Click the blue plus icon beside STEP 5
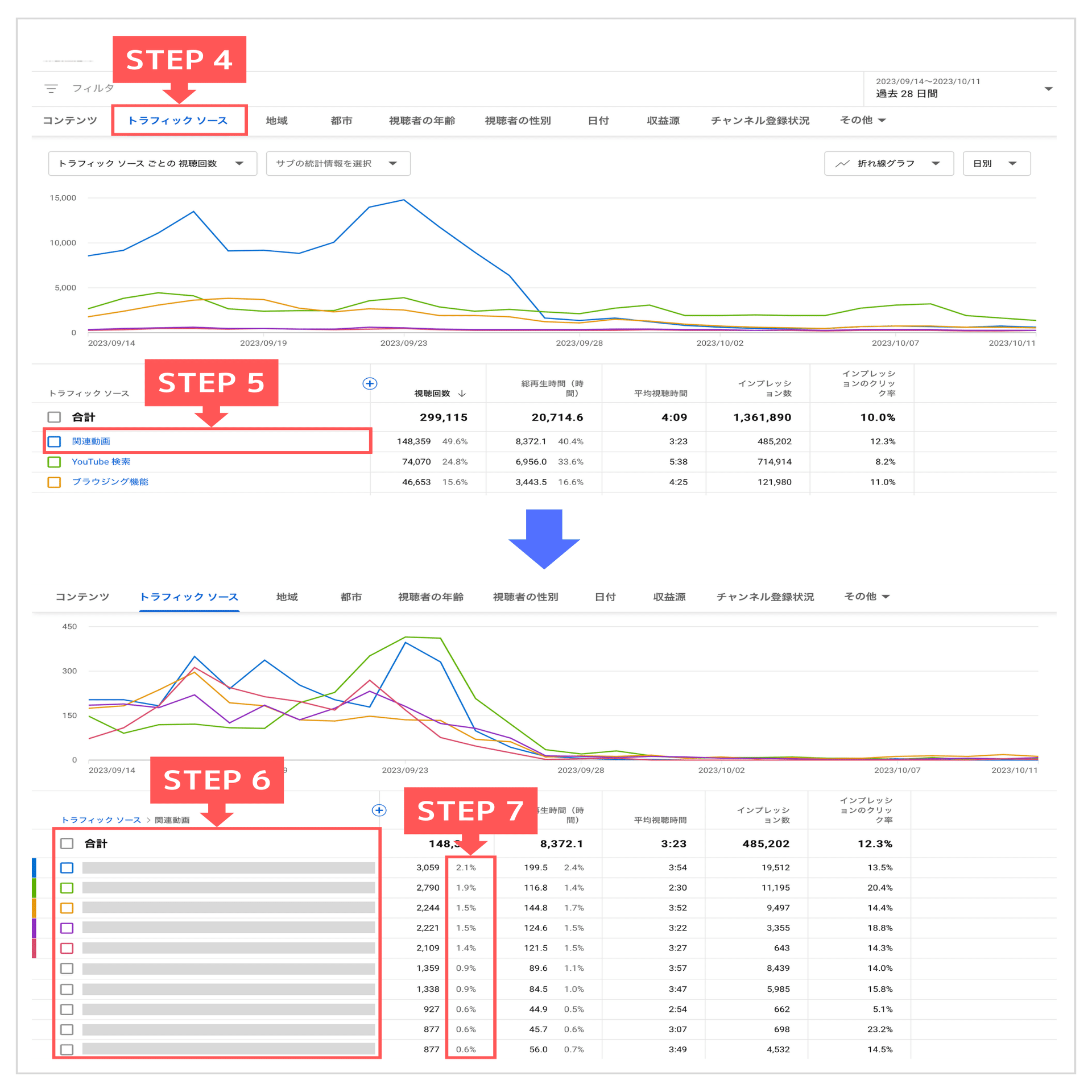The height and width of the screenshot is (1092, 1092). tap(370, 383)
